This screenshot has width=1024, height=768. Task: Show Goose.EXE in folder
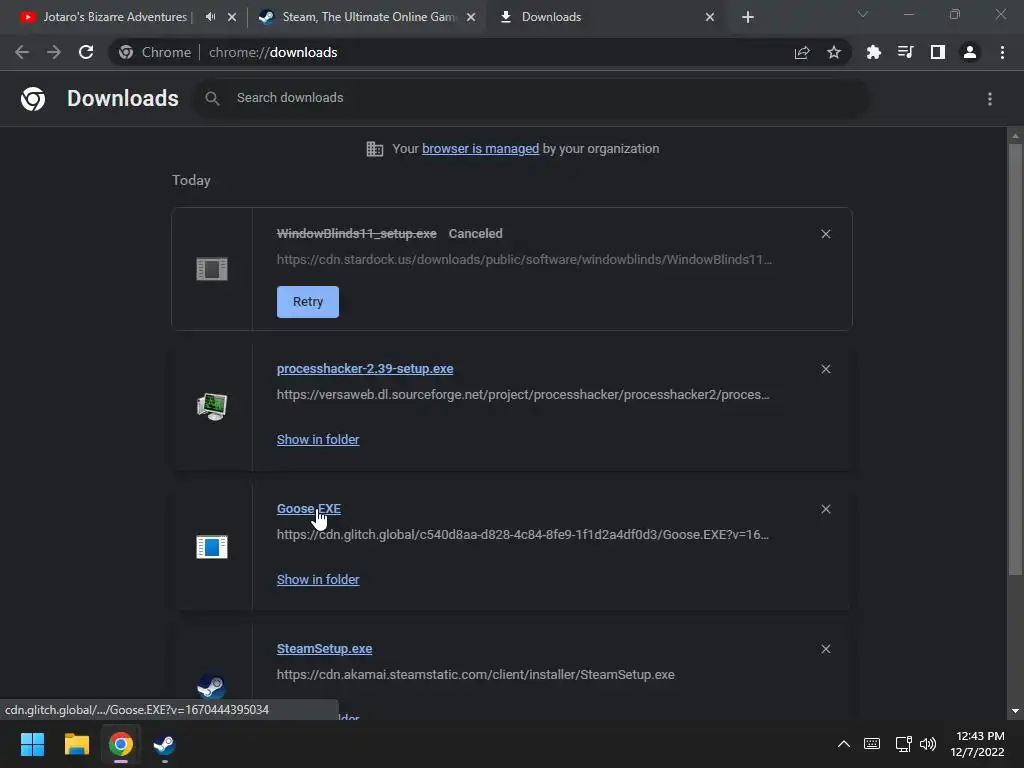(318, 579)
